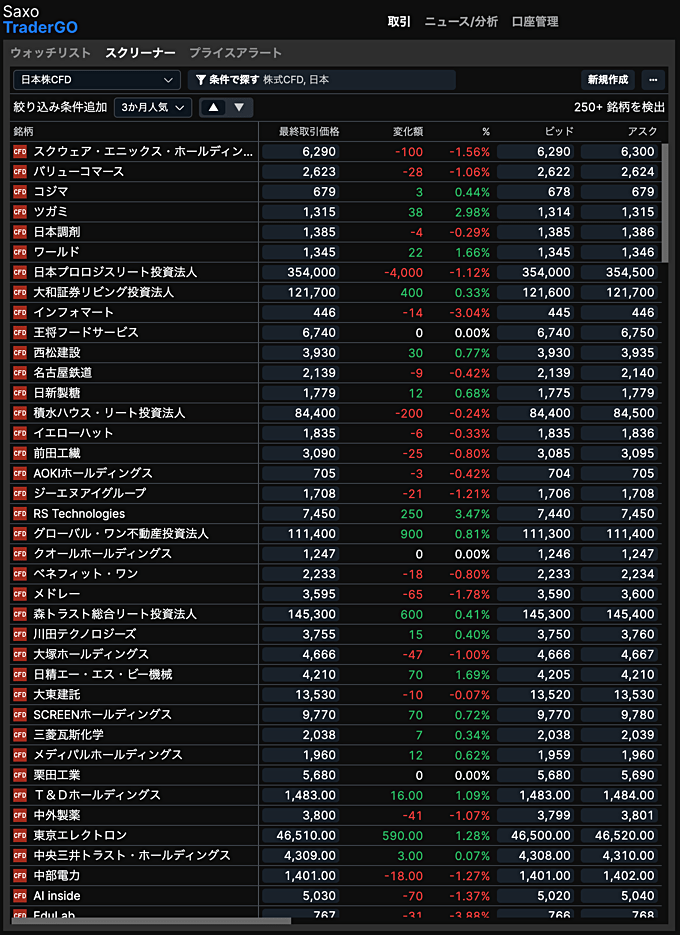Image resolution: width=680 pixels, height=935 pixels.
Task: Select the ベネフィット・ワン row name
Action: 86,574
